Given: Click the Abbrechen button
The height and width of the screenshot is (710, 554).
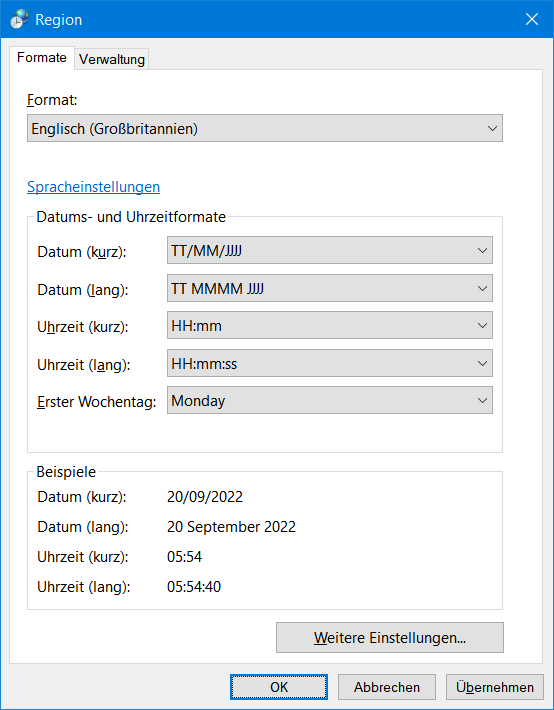Looking at the screenshot, I should [386, 687].
